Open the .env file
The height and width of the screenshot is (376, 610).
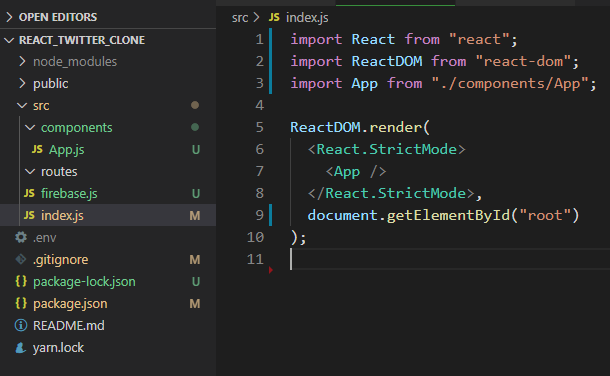(x=45, y=238)
